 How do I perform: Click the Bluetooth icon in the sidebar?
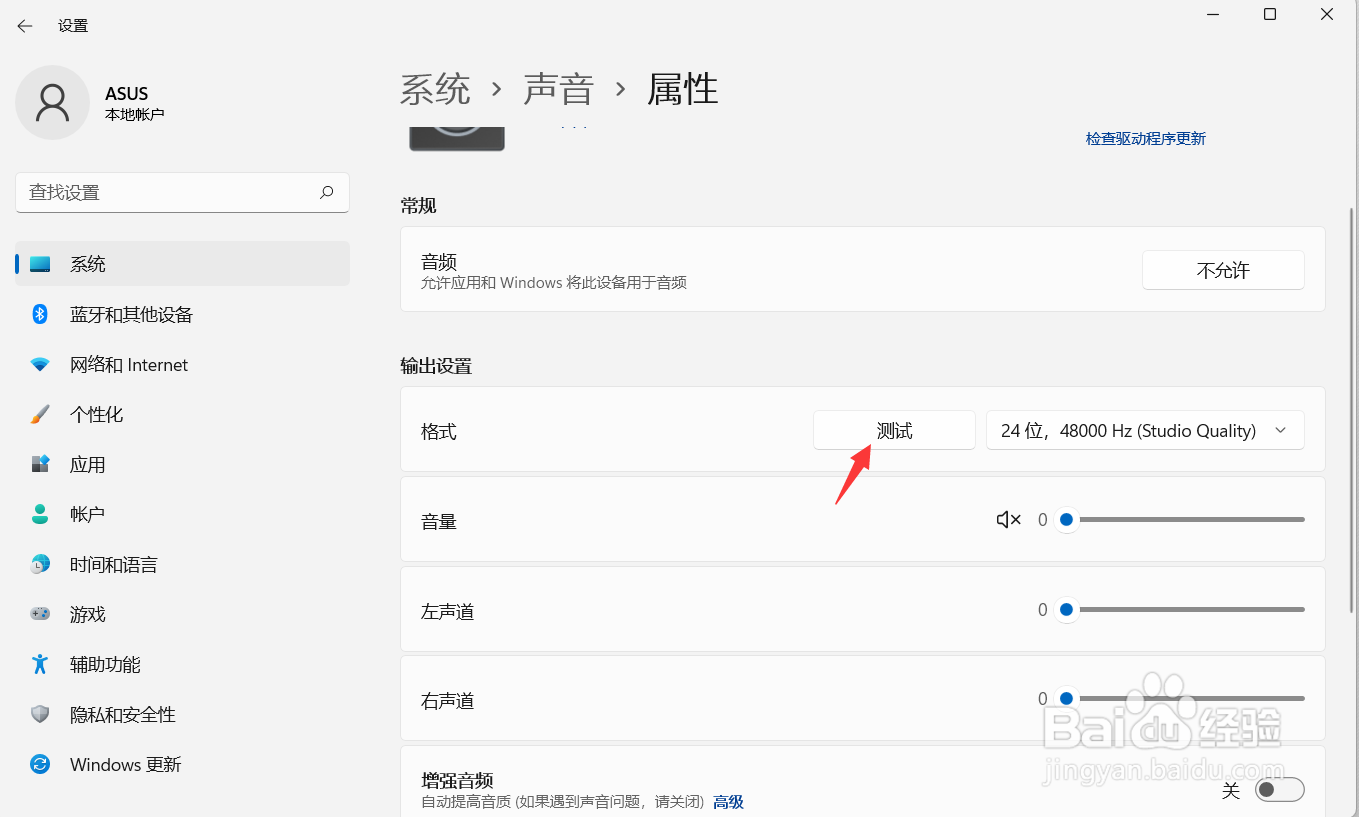pyautogui.click(x=40, y=314)
